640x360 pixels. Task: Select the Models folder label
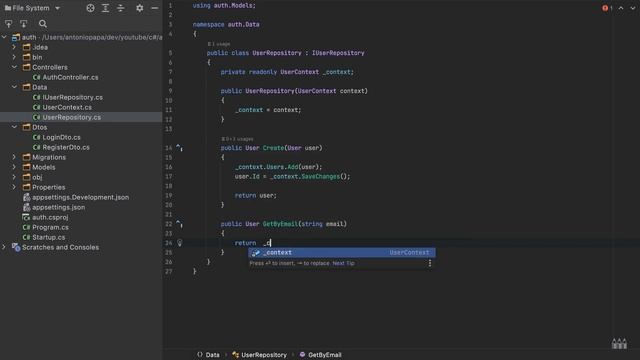(44, 167)
